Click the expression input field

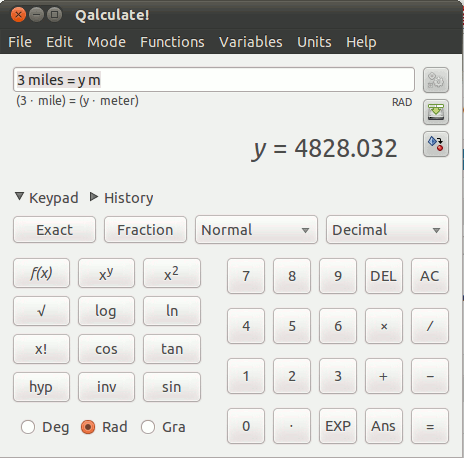(x=214, y=80)
